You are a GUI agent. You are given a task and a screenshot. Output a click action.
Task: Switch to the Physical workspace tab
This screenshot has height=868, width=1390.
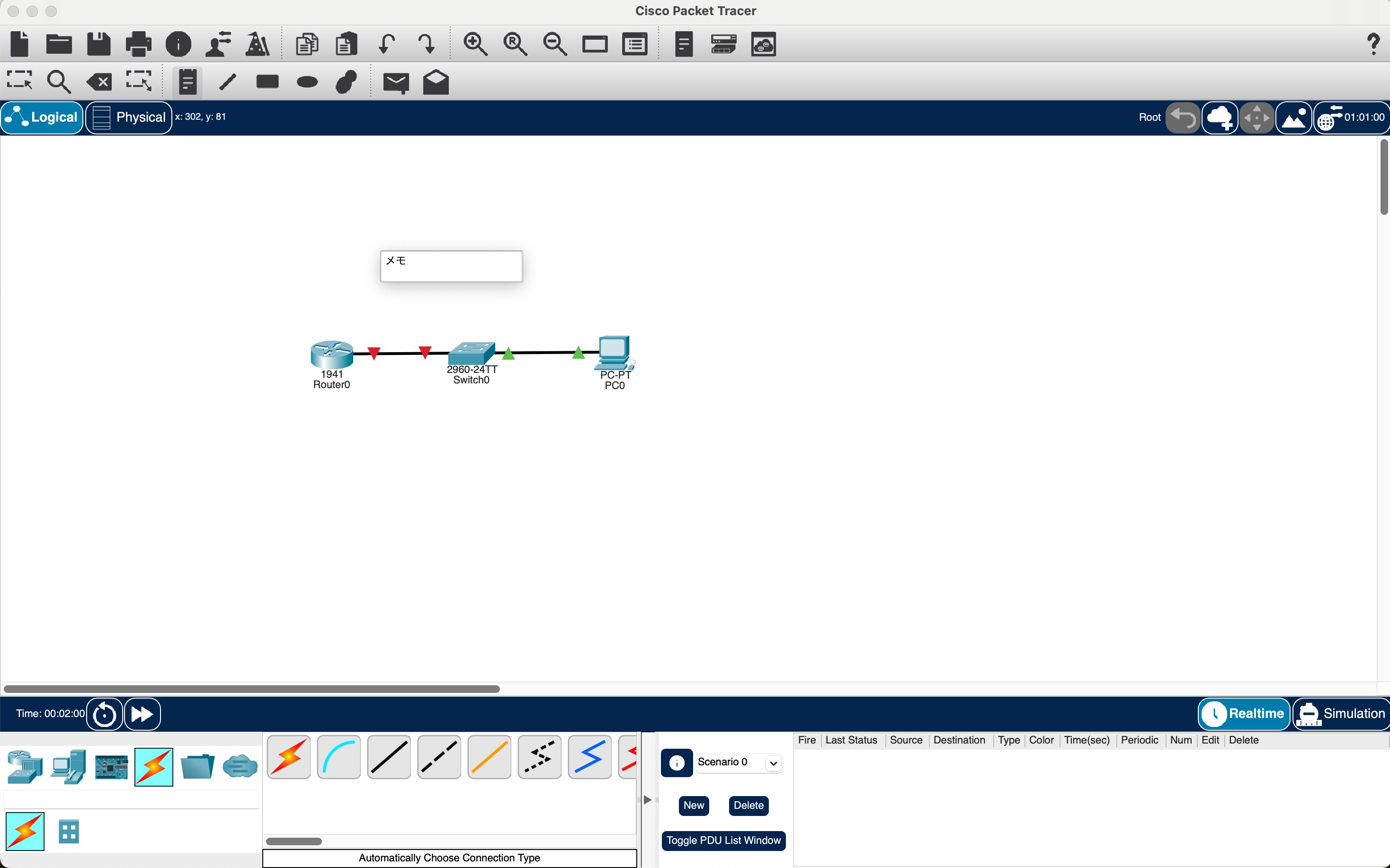(x=129, y=117)
